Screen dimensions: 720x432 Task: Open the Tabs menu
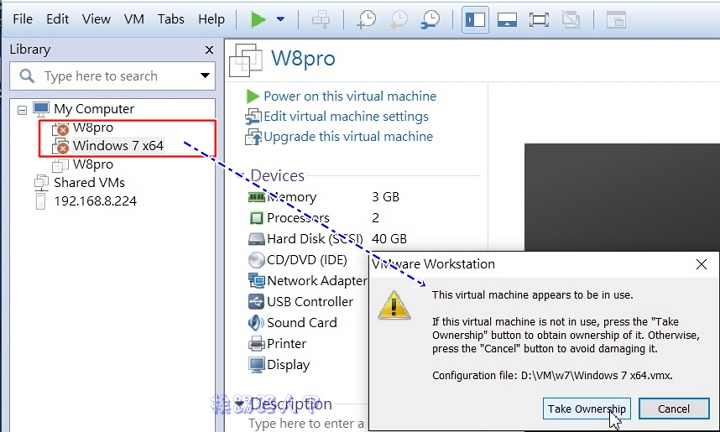click(171, 19)
